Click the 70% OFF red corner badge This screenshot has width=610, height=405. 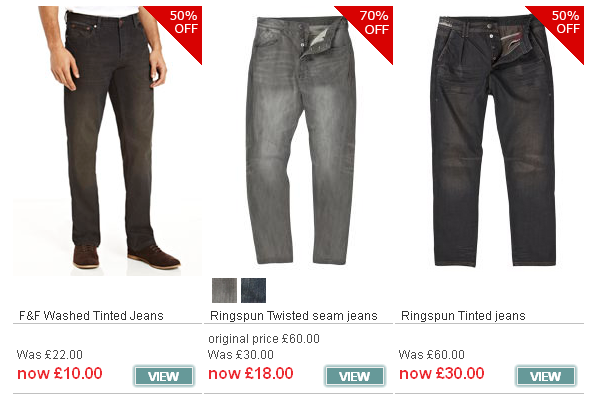click(x=372, y=24)
